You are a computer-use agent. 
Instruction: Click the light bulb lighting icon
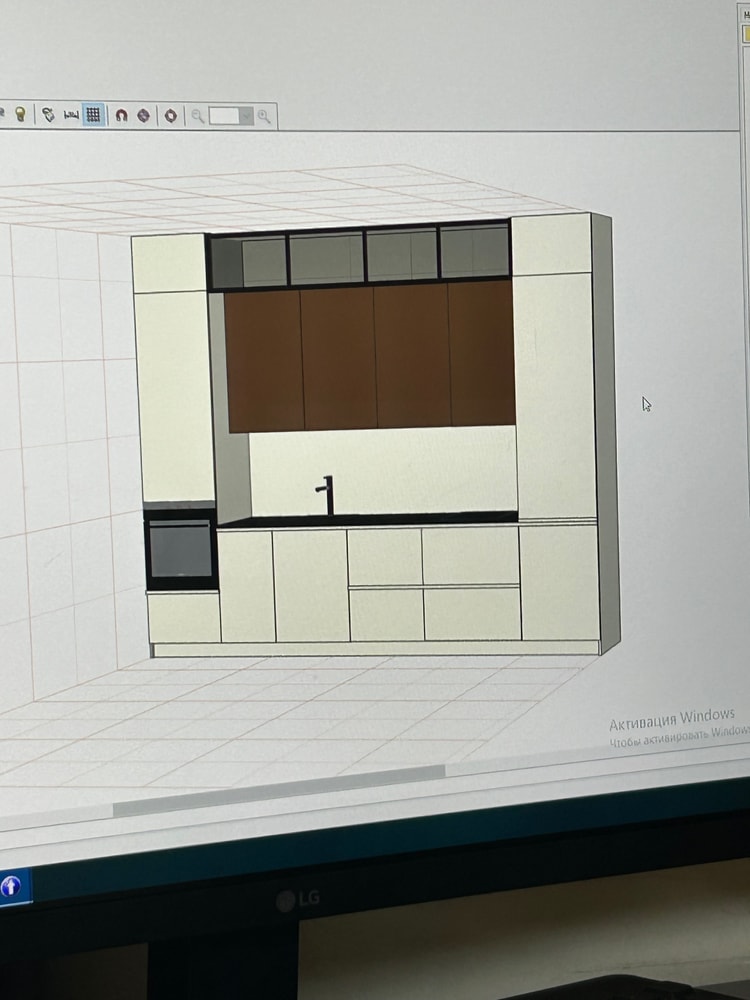pyautogui.click(x=19, y=114)
